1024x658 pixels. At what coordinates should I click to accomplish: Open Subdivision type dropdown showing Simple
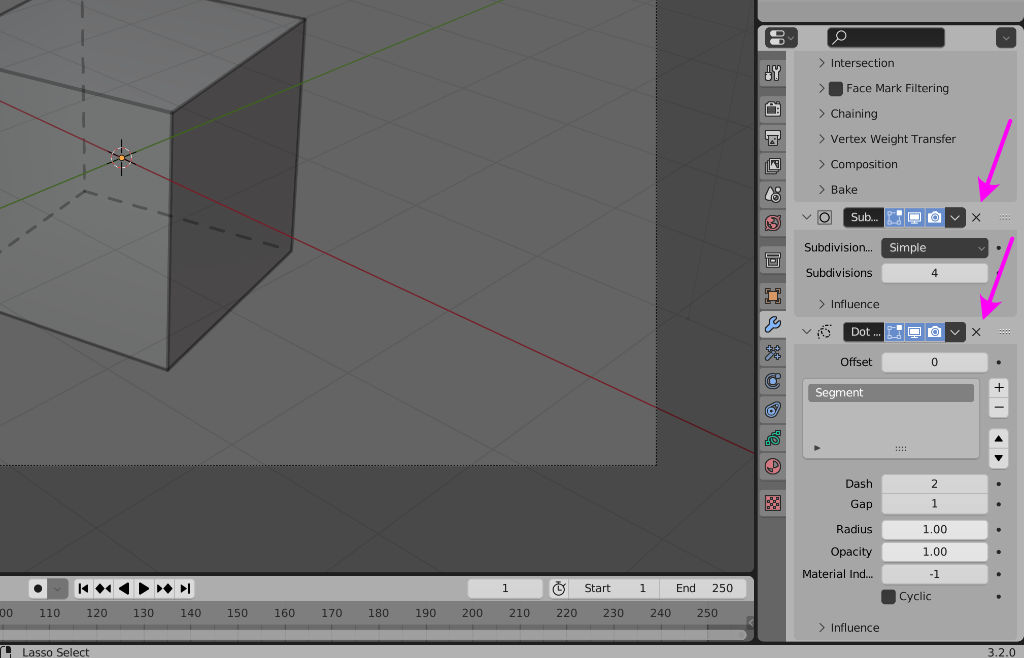click(934, 248)
